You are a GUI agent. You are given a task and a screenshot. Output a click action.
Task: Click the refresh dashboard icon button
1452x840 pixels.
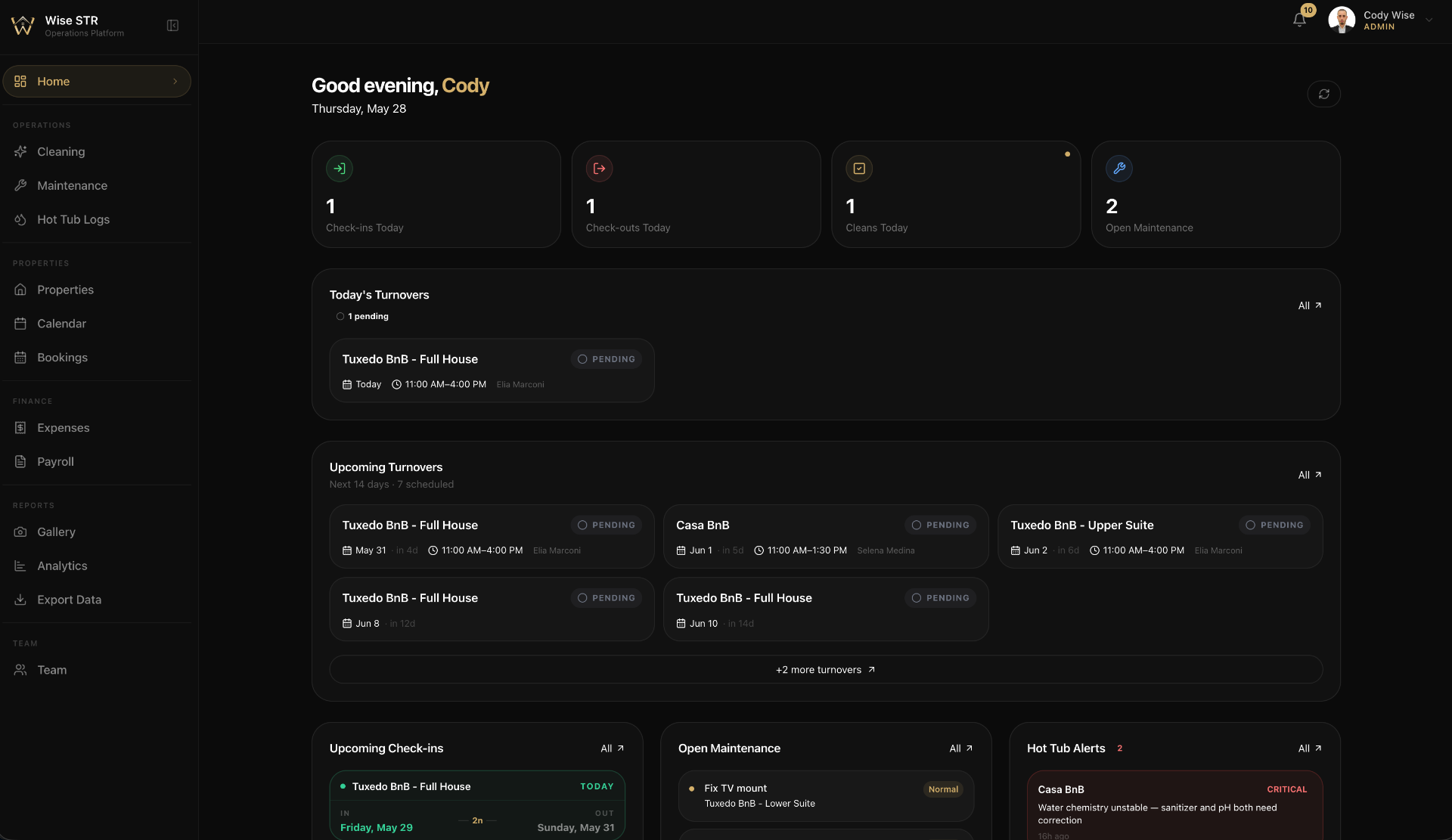(x=1323, y=94)
